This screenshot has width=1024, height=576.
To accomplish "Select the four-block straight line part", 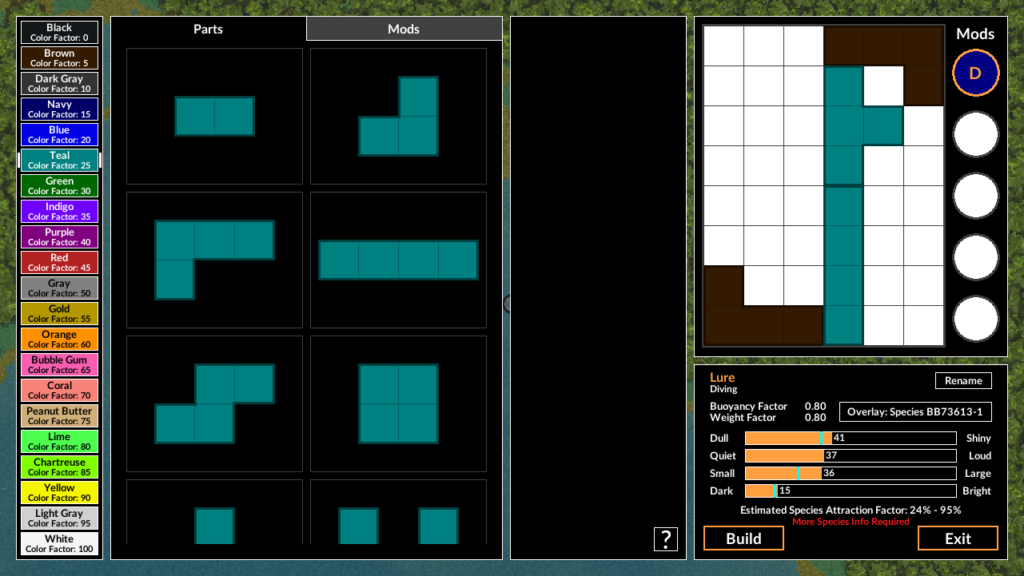I will pos(398,259).
